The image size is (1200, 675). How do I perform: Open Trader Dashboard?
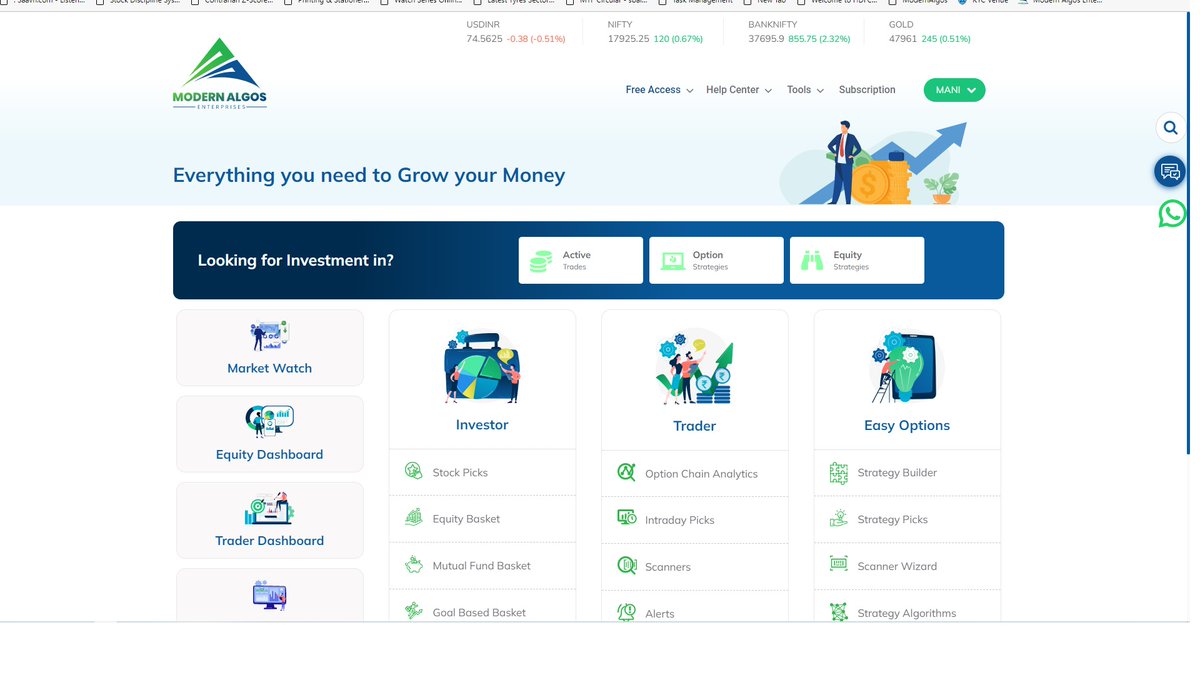(x=270, y=520)
